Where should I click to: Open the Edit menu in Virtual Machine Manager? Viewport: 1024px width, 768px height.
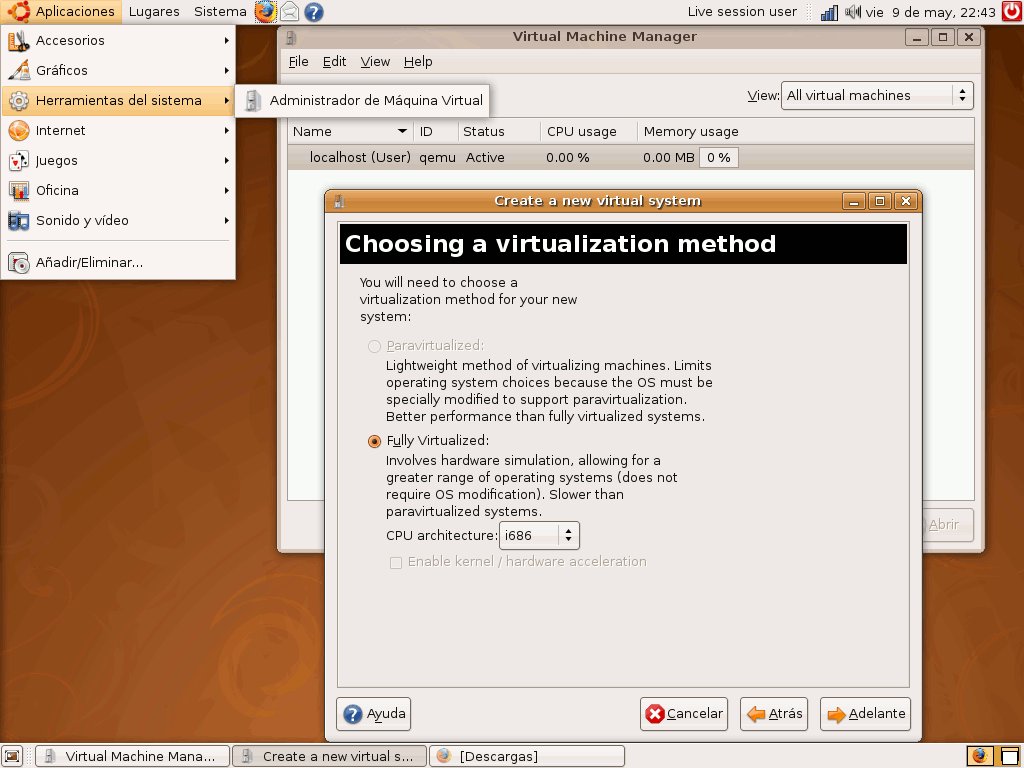click(x=334, y=61)
